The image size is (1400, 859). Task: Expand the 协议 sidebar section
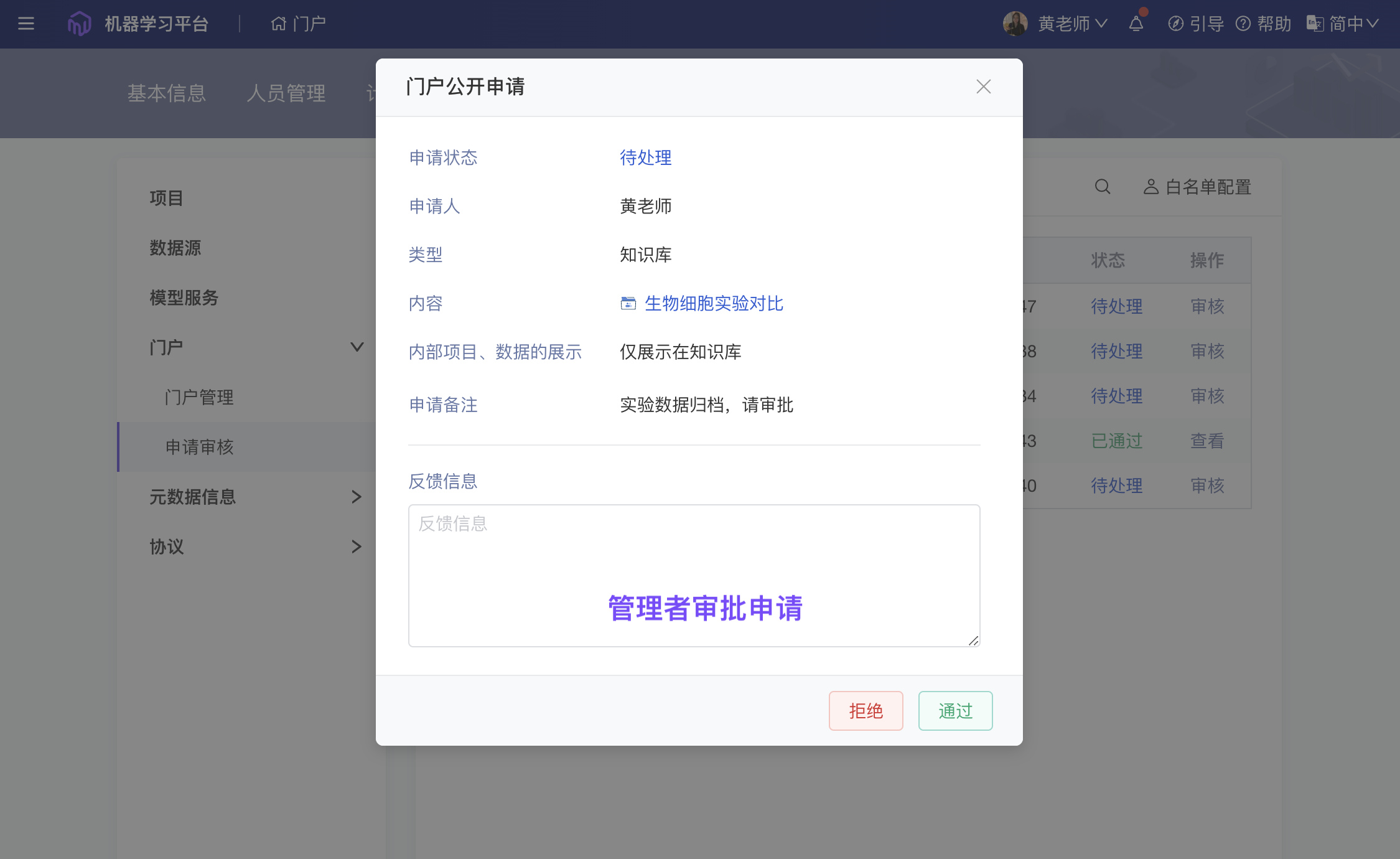point(357,547)
